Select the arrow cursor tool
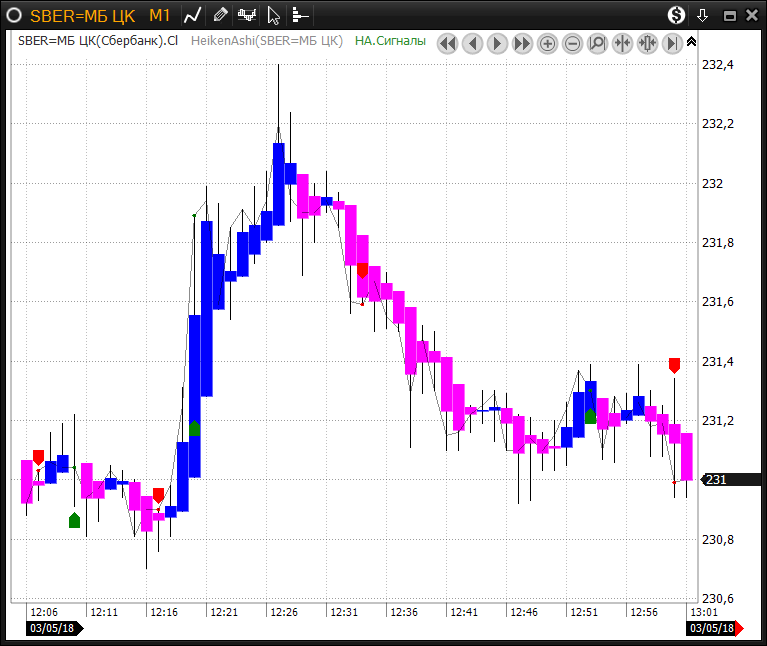This screenshot has width=767, height=646. [274, 15]
